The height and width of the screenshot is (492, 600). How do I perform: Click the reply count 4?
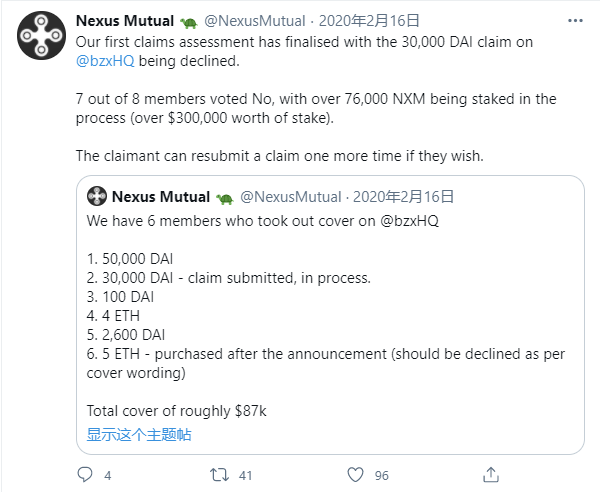[107, 475]
